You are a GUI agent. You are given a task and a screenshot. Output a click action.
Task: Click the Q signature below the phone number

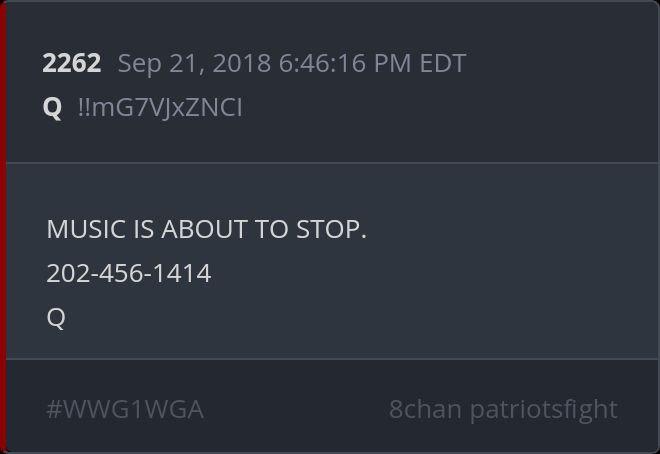(56, 318)
